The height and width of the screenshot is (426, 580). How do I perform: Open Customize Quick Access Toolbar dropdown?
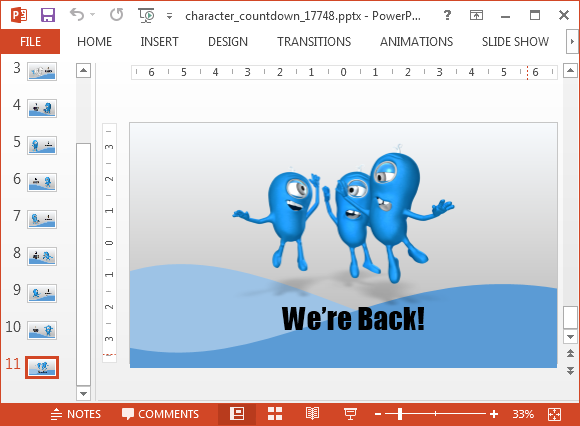tap(169, 16)
